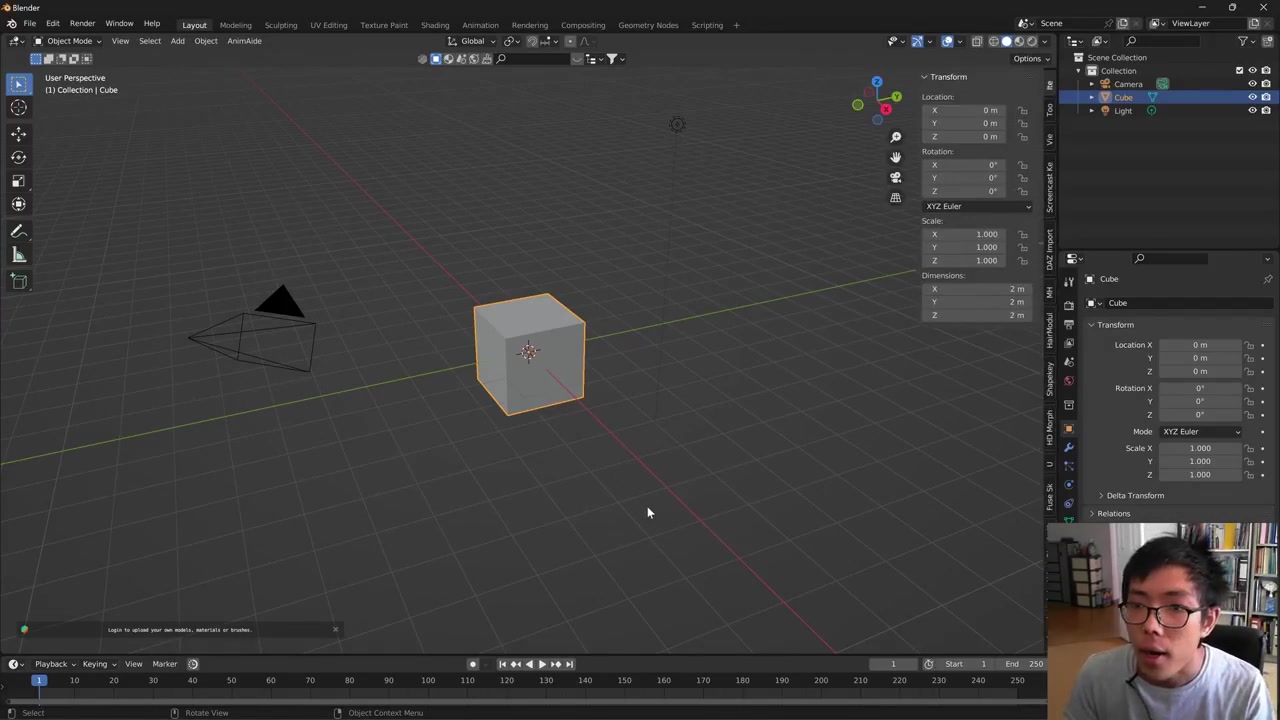
Task: Select the Rotate tool in left toolbar
Action: coord(18,157)
